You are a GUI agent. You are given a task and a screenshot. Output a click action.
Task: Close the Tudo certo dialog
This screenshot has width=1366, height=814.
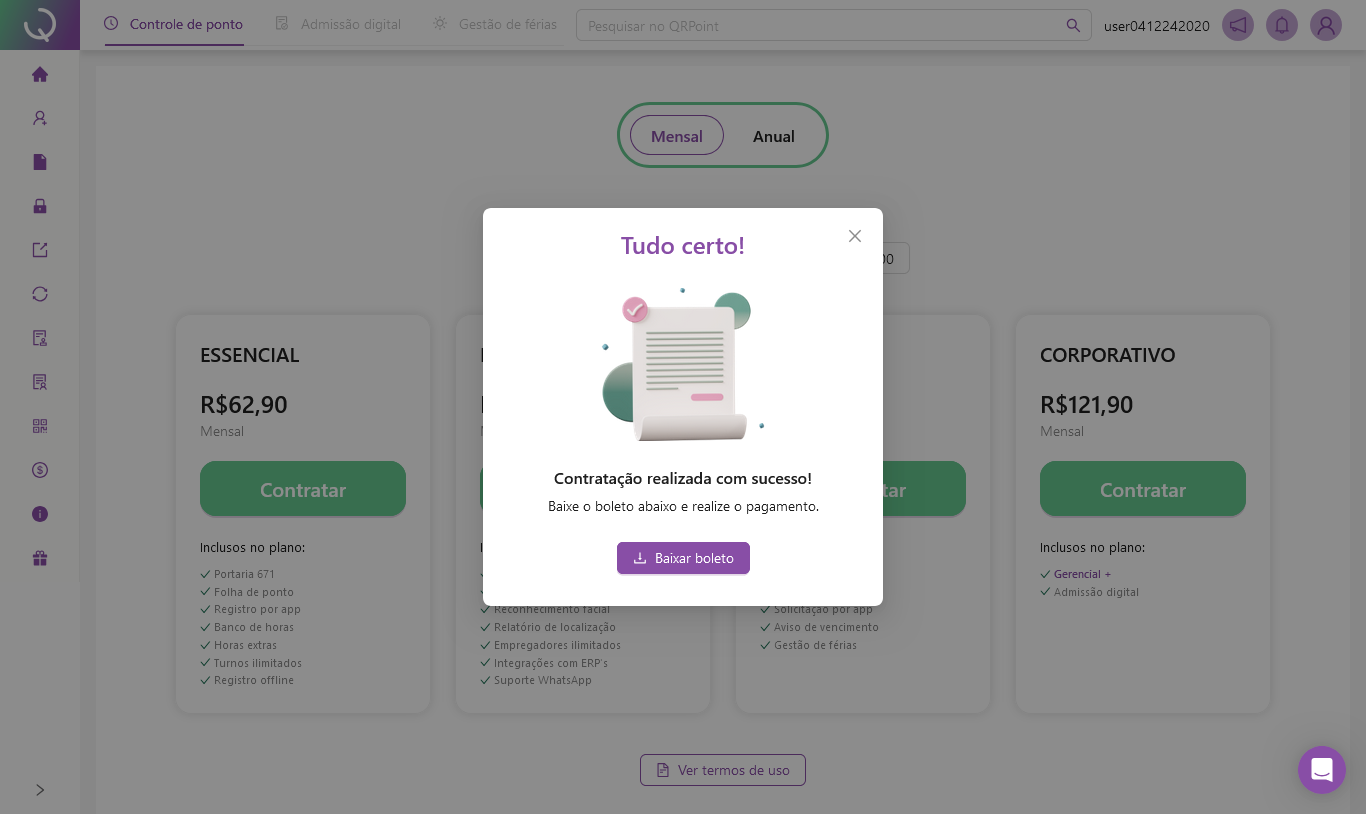(854, 236)
